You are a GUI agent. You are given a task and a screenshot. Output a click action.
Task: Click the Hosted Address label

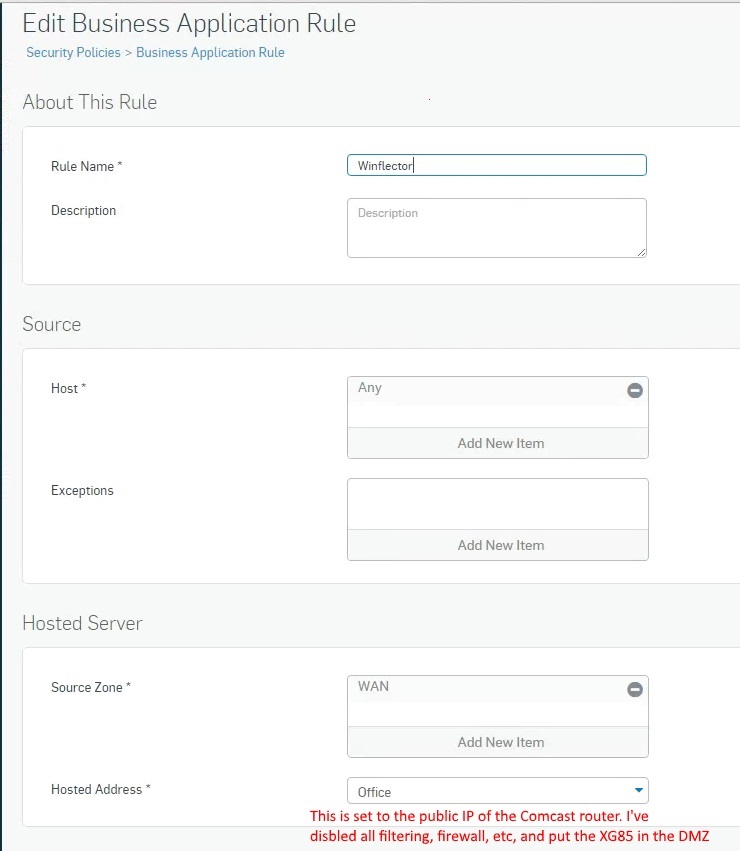pos(100,789)
